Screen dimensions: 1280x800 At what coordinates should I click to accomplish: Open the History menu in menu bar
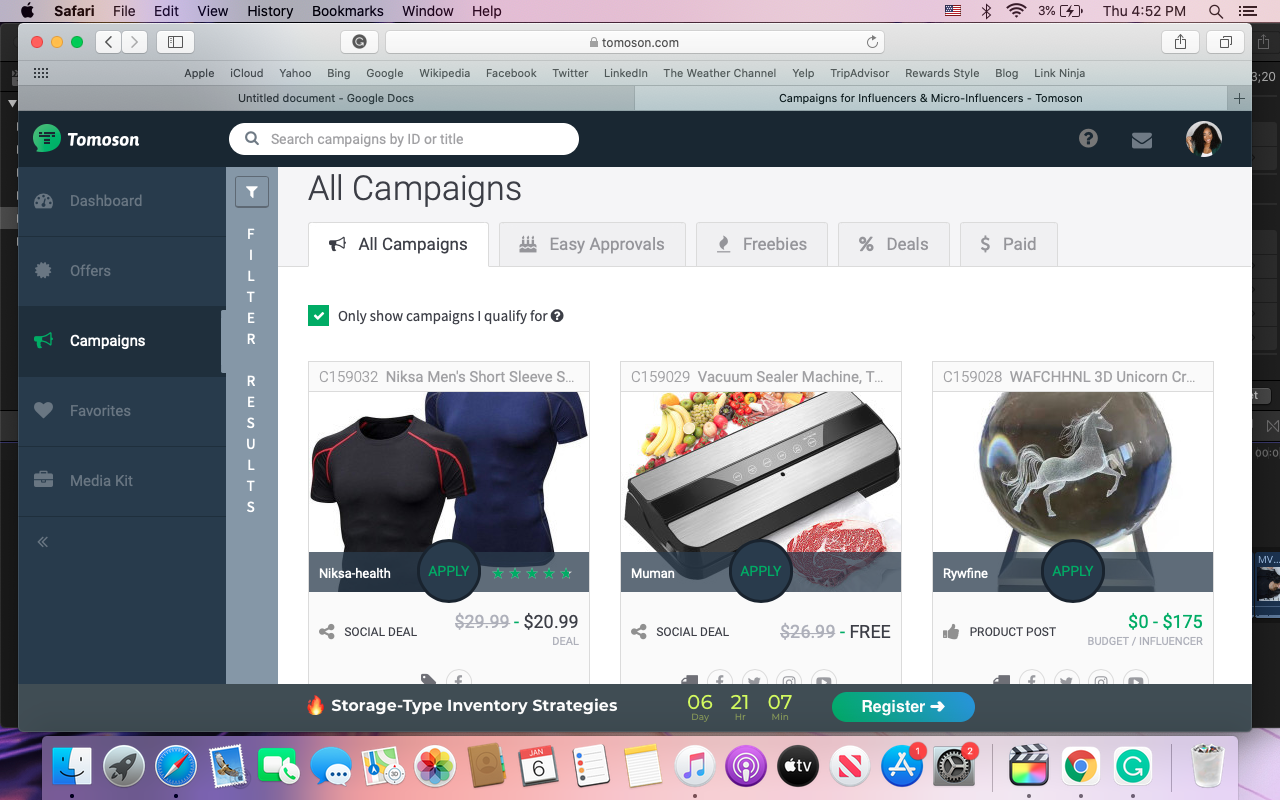[x=270, y=11]
